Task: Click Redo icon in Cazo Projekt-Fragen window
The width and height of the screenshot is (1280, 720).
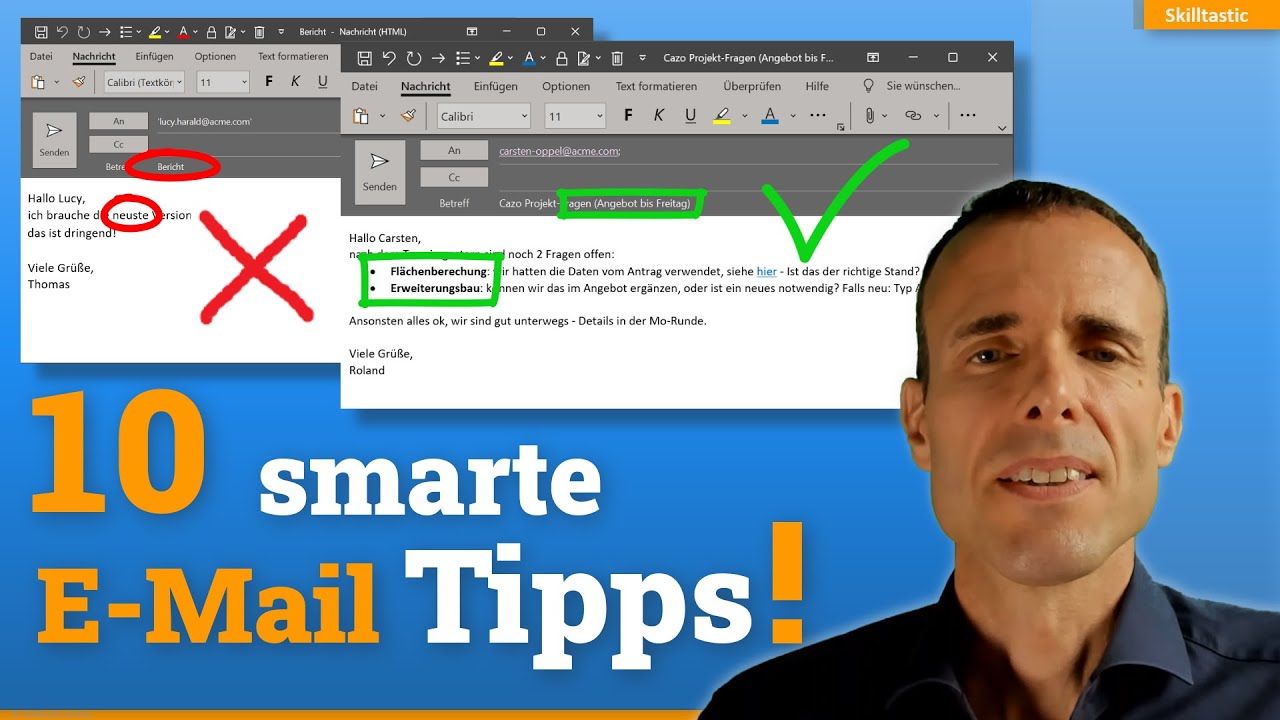Action: coord(413,58)
